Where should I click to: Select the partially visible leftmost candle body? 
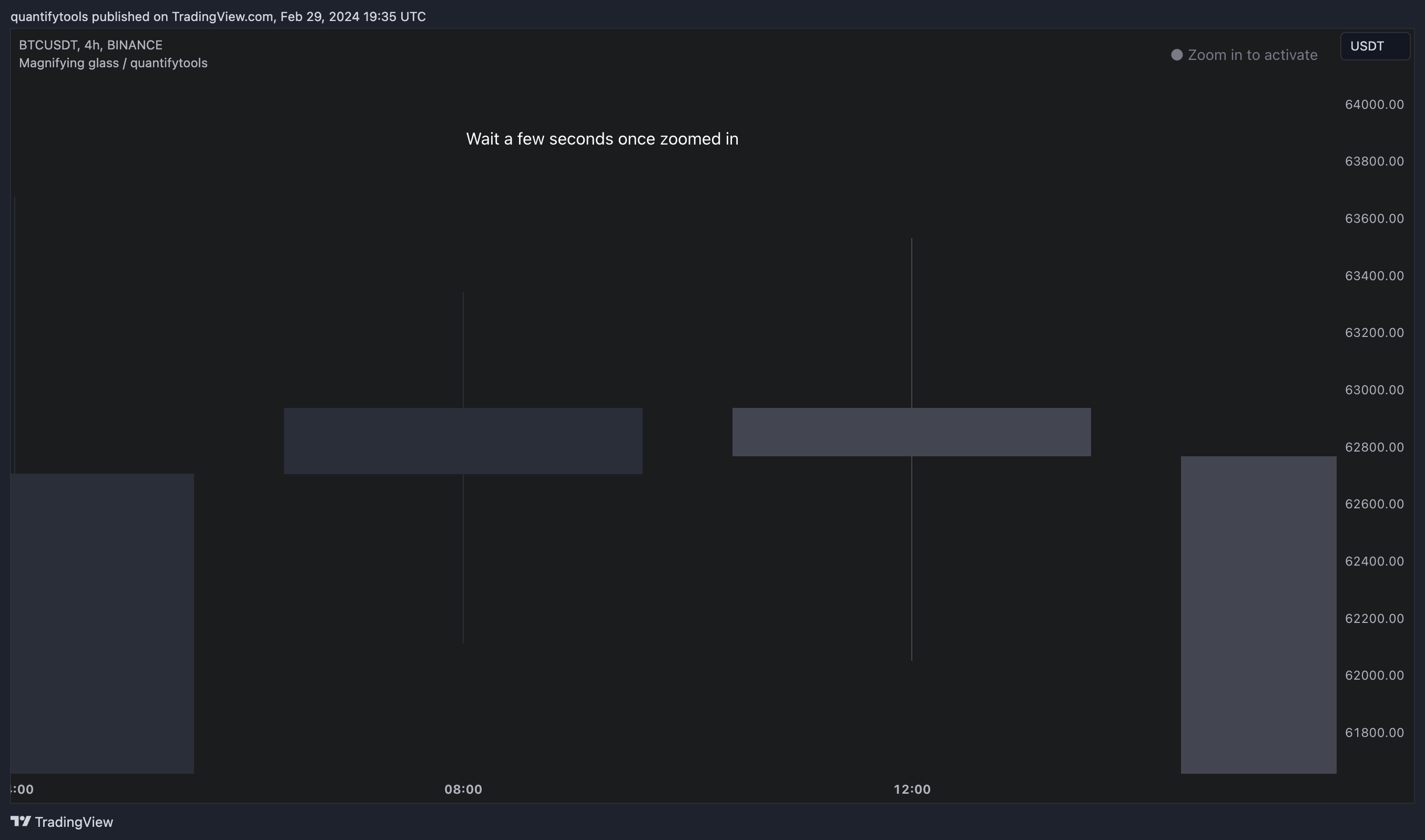(102, 623)
